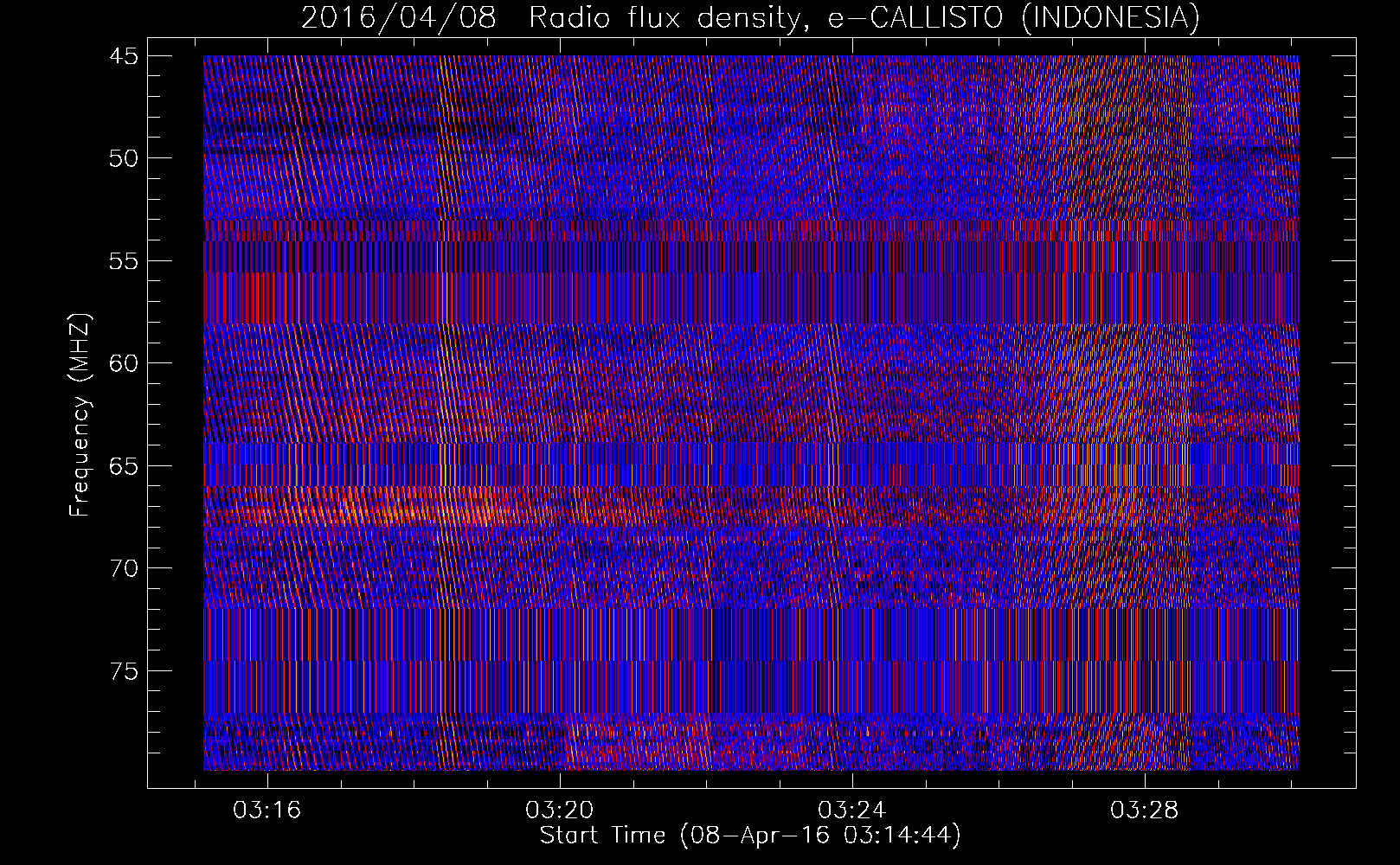This screenshot has width=1400, height=865.
Task: Click the 03:24 time tick label
Action: click(x=852, y=811)
